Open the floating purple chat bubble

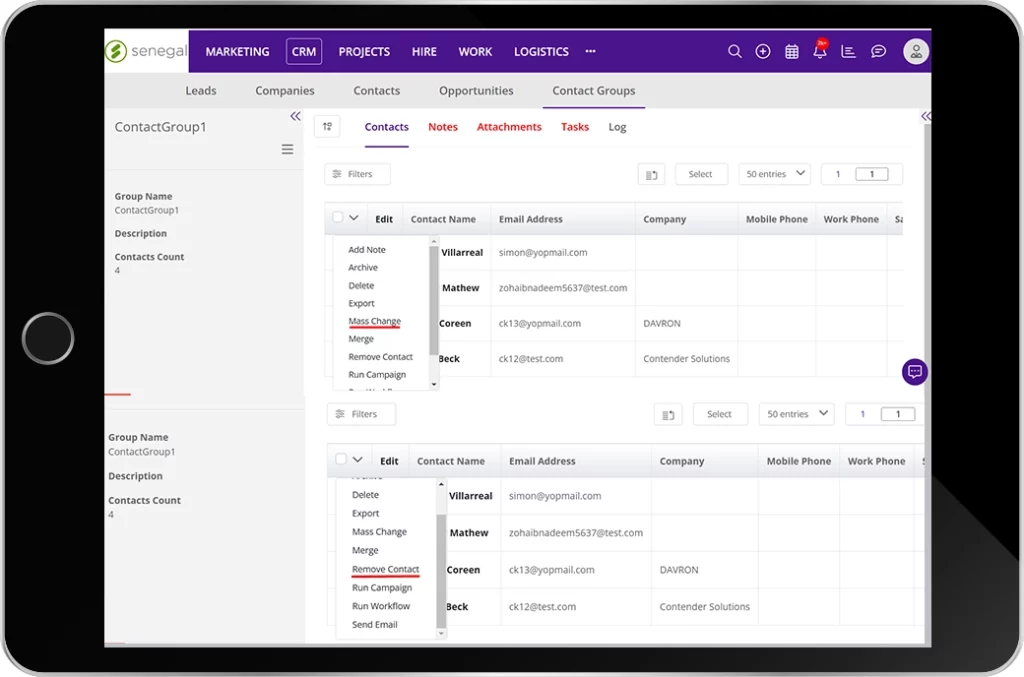coord(914,372)
